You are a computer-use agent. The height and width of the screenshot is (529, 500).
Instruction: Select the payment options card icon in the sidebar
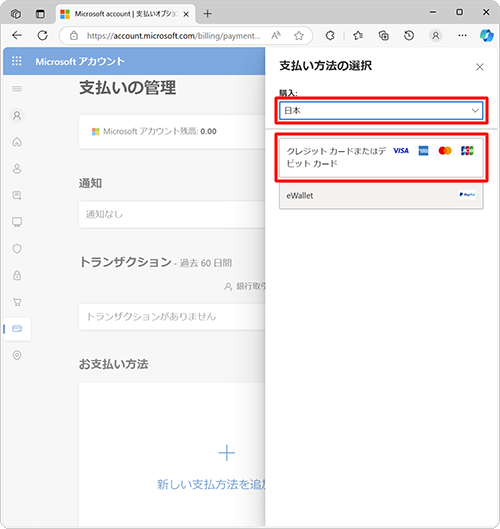pos(17,329)
